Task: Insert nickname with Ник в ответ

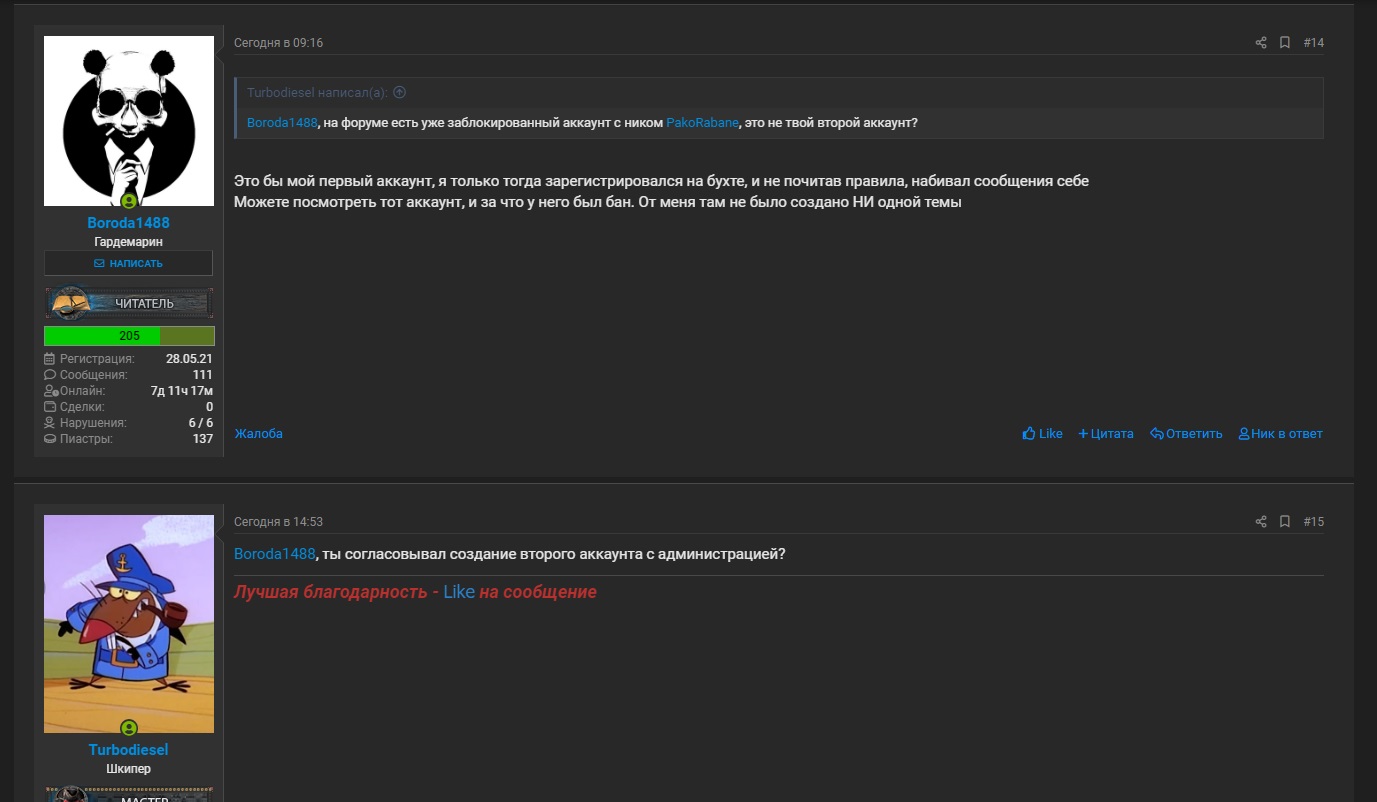Action: point(1280,434)
